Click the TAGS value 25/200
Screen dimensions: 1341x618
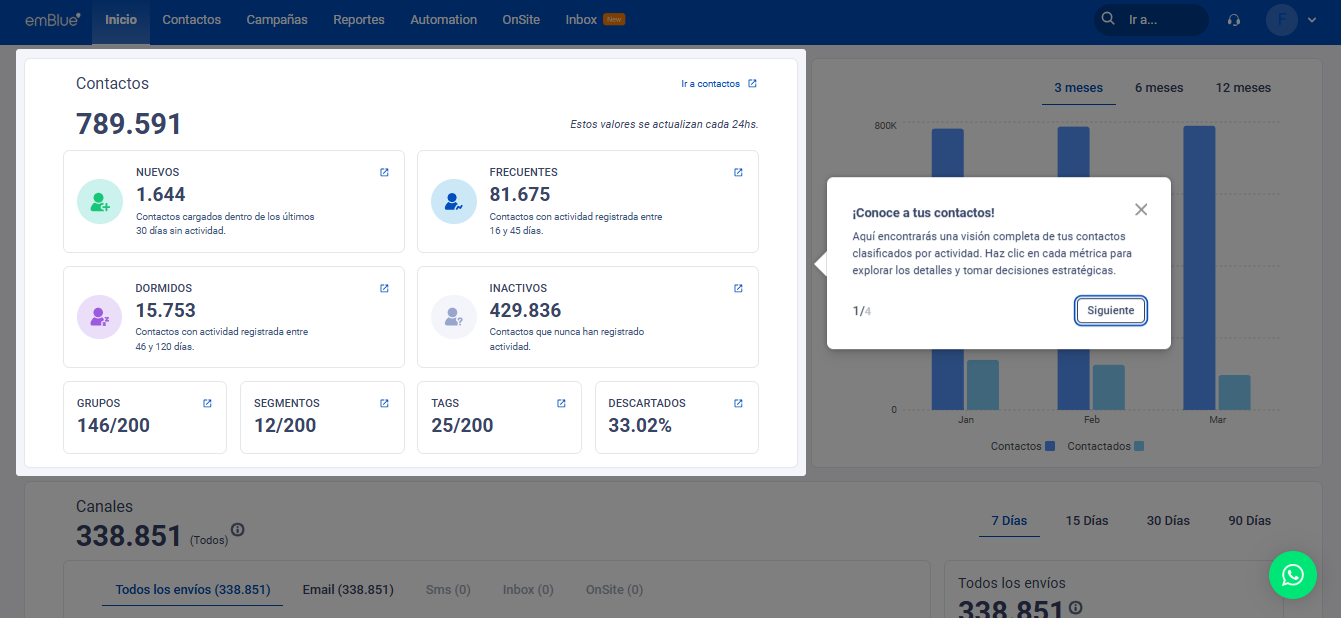click(x=462, y=426)
